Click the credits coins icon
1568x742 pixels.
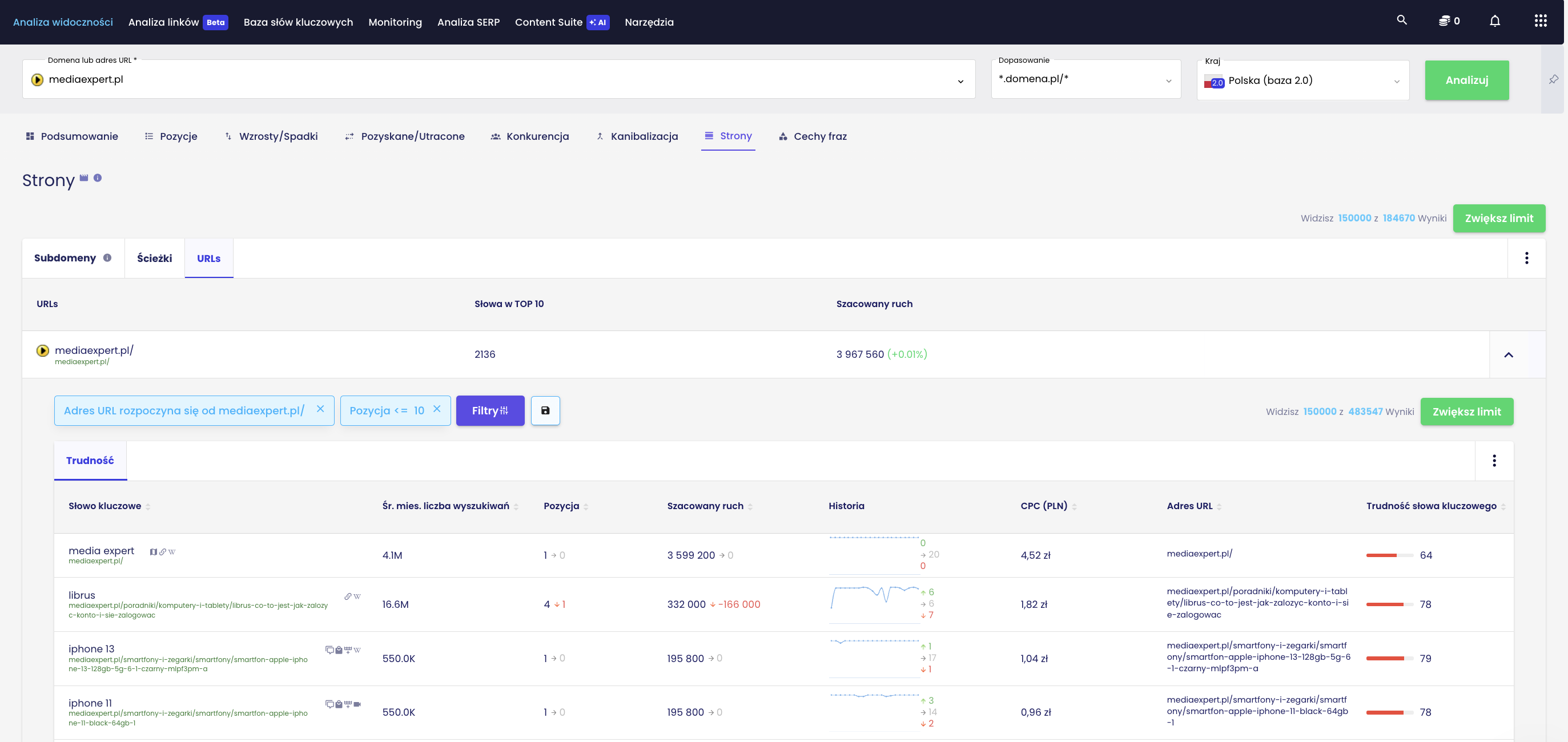[x=1444, y=21]
